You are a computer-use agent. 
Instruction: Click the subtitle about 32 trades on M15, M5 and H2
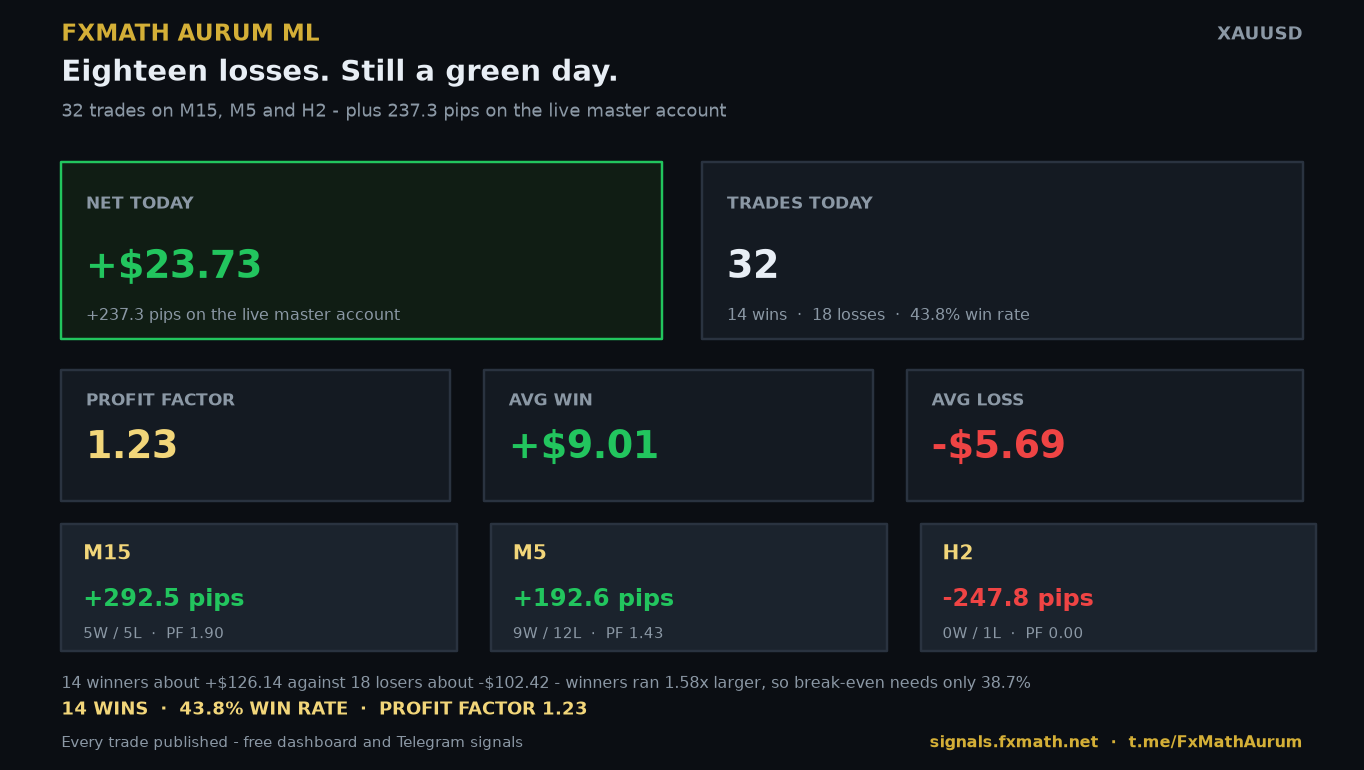pyautogui.click(x=394, y=111)
